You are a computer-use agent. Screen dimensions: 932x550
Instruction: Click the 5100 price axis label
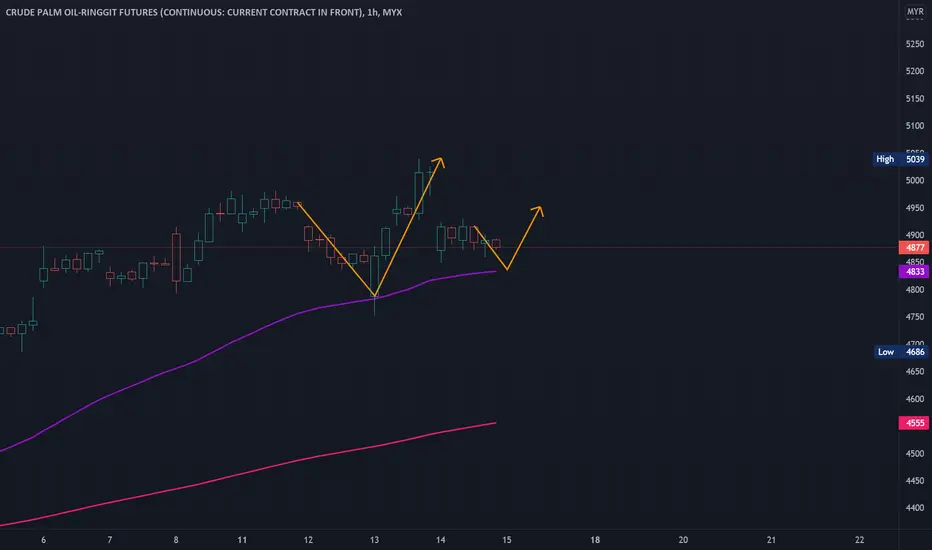[915, 126]
